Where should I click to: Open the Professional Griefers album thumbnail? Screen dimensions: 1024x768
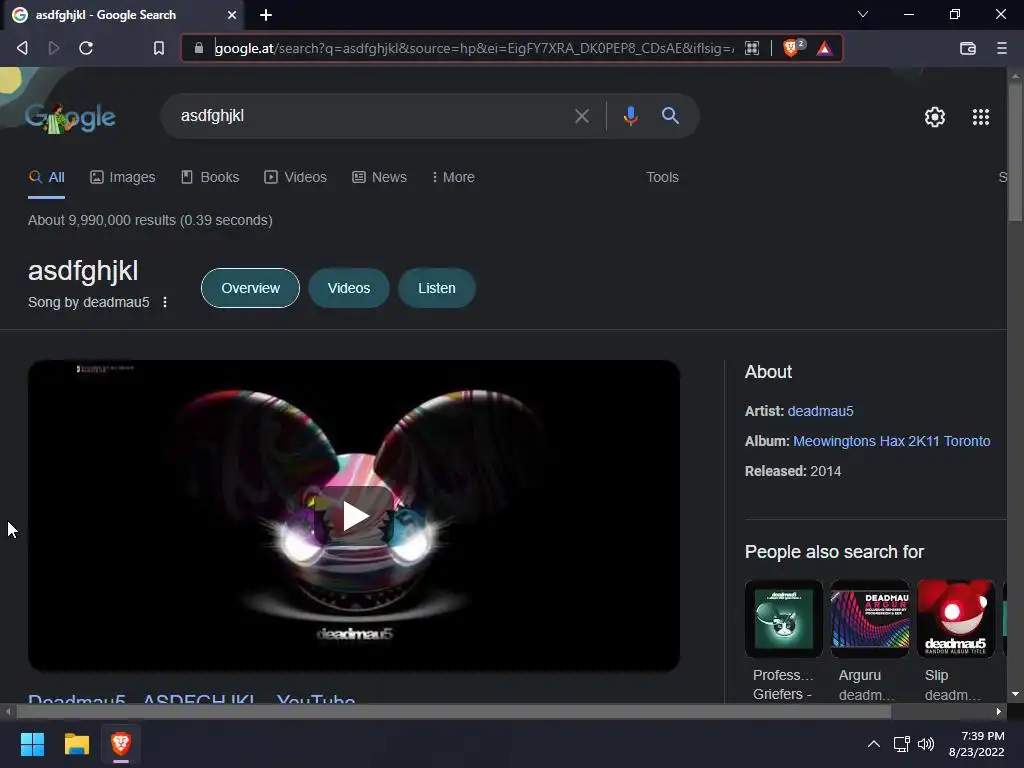click(784, 618)
